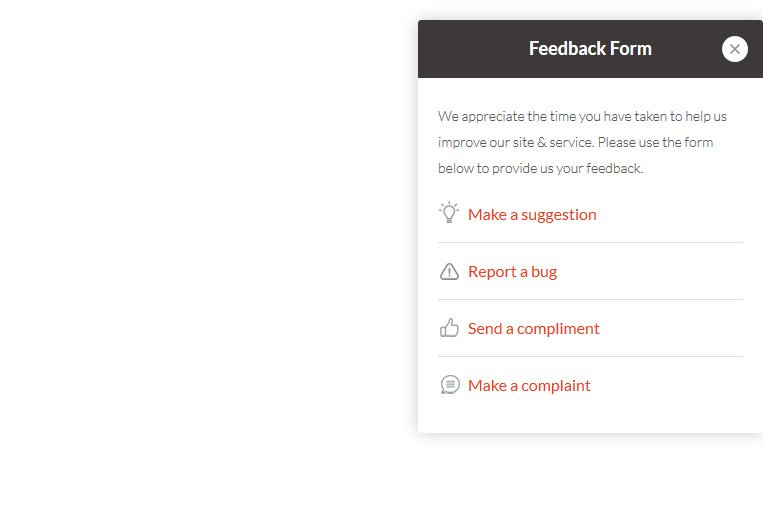Click the thumbs-up compliment icon
The height and width of the screenshot is (529, 763).
coord(449,328)
